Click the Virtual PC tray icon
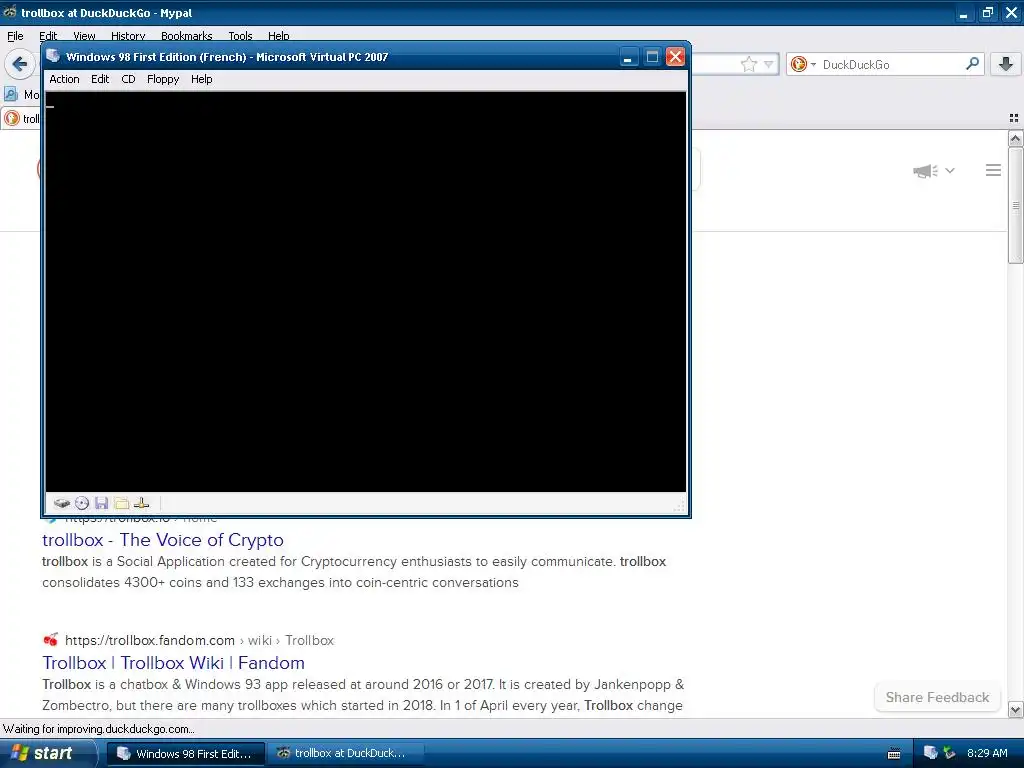This screenshot has width=1024, height=768. click(931, 753)
